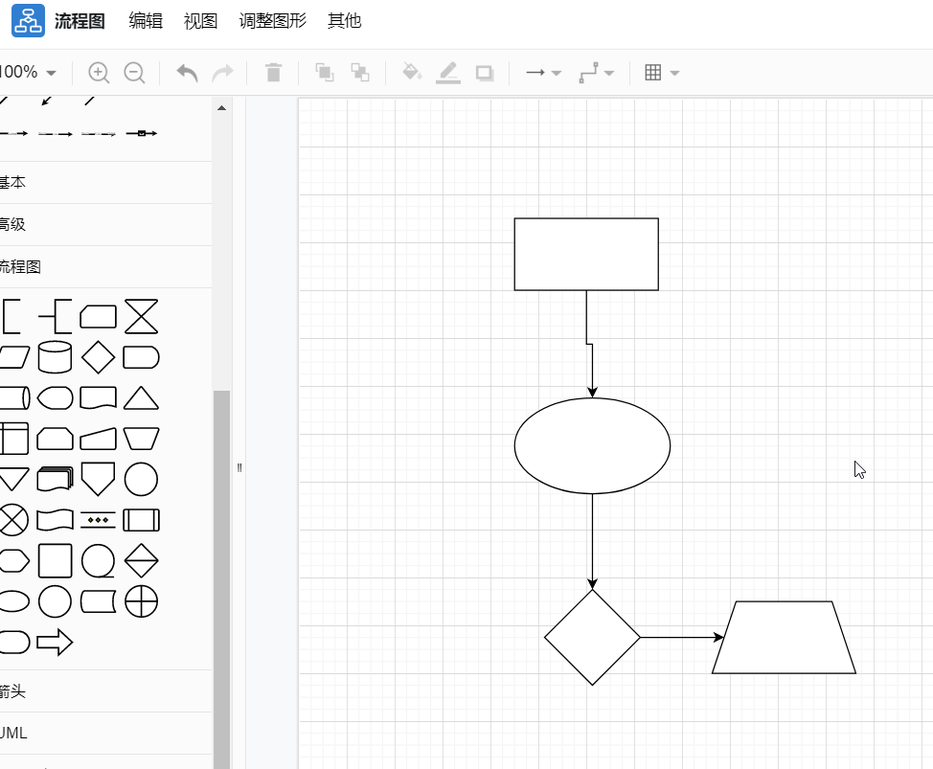933x769 pixels.
Task: Select the rectangle on the canvas
Action: coord(586,254)
